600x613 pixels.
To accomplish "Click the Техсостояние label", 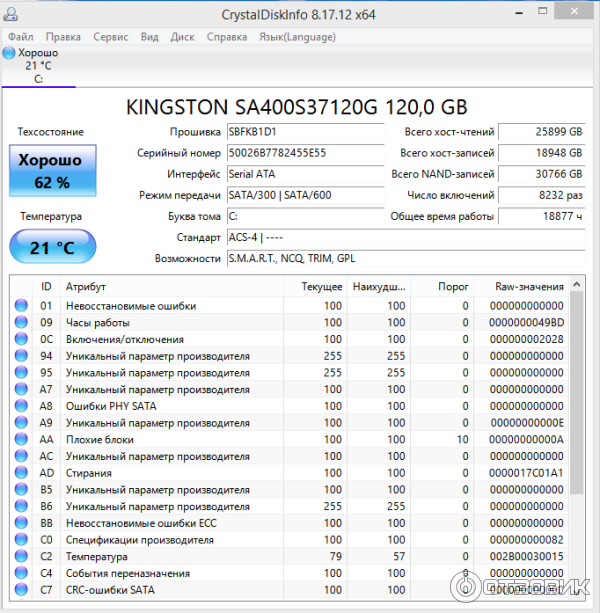I will pos(50,132).
